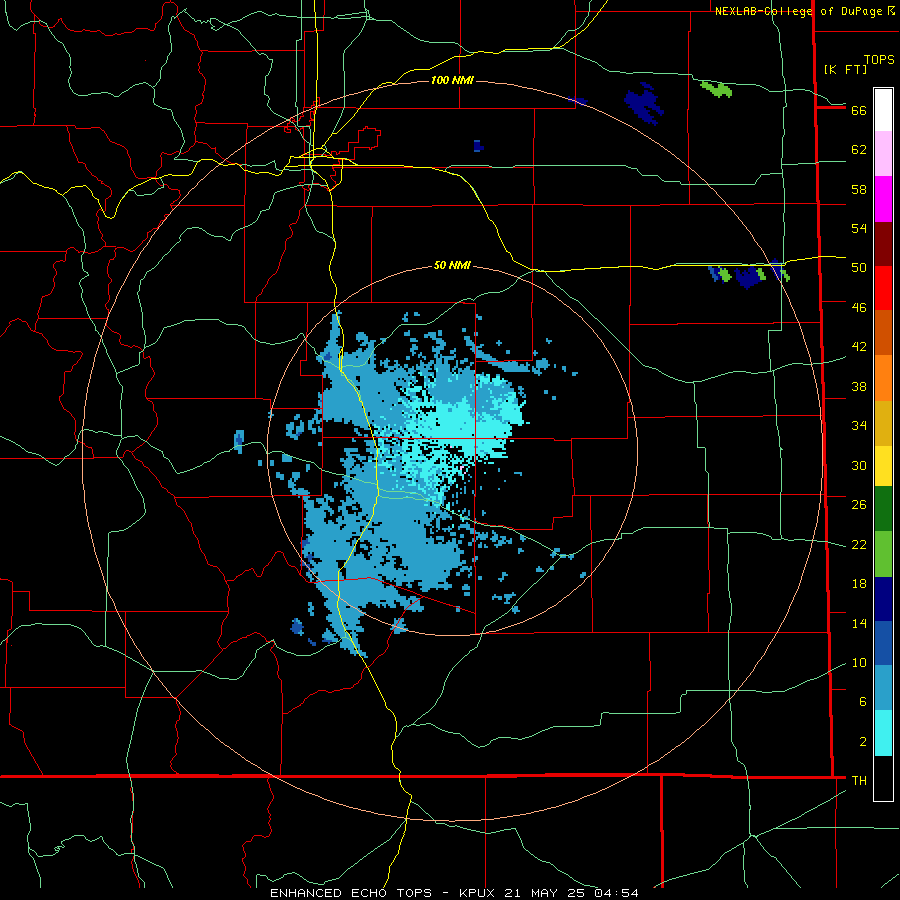Click the "42" legend value
This screenshot has width=900, height=900.
pos(859,347)
